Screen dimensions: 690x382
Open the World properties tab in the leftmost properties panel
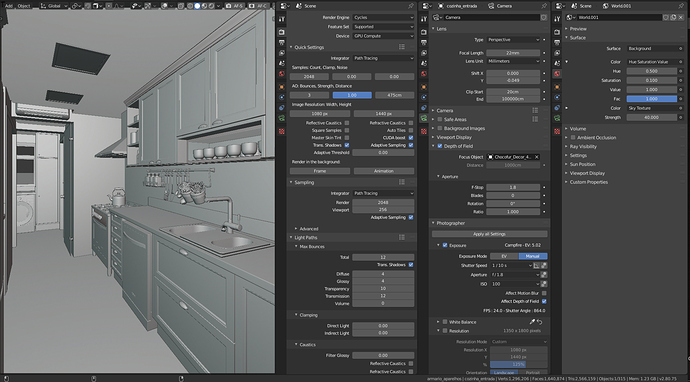click(282, 73)
